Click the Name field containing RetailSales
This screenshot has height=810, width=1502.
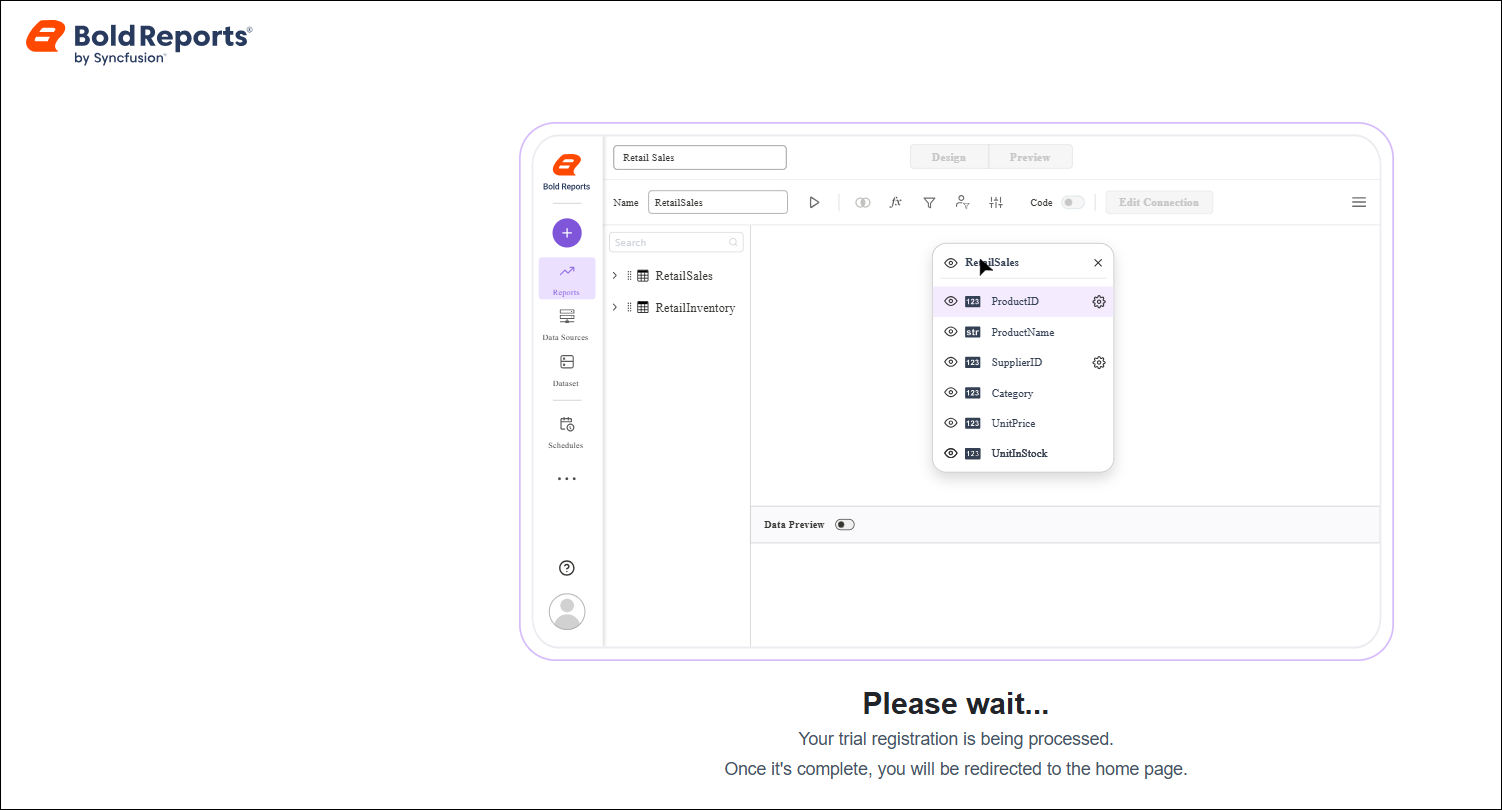(x=718, y=202)
